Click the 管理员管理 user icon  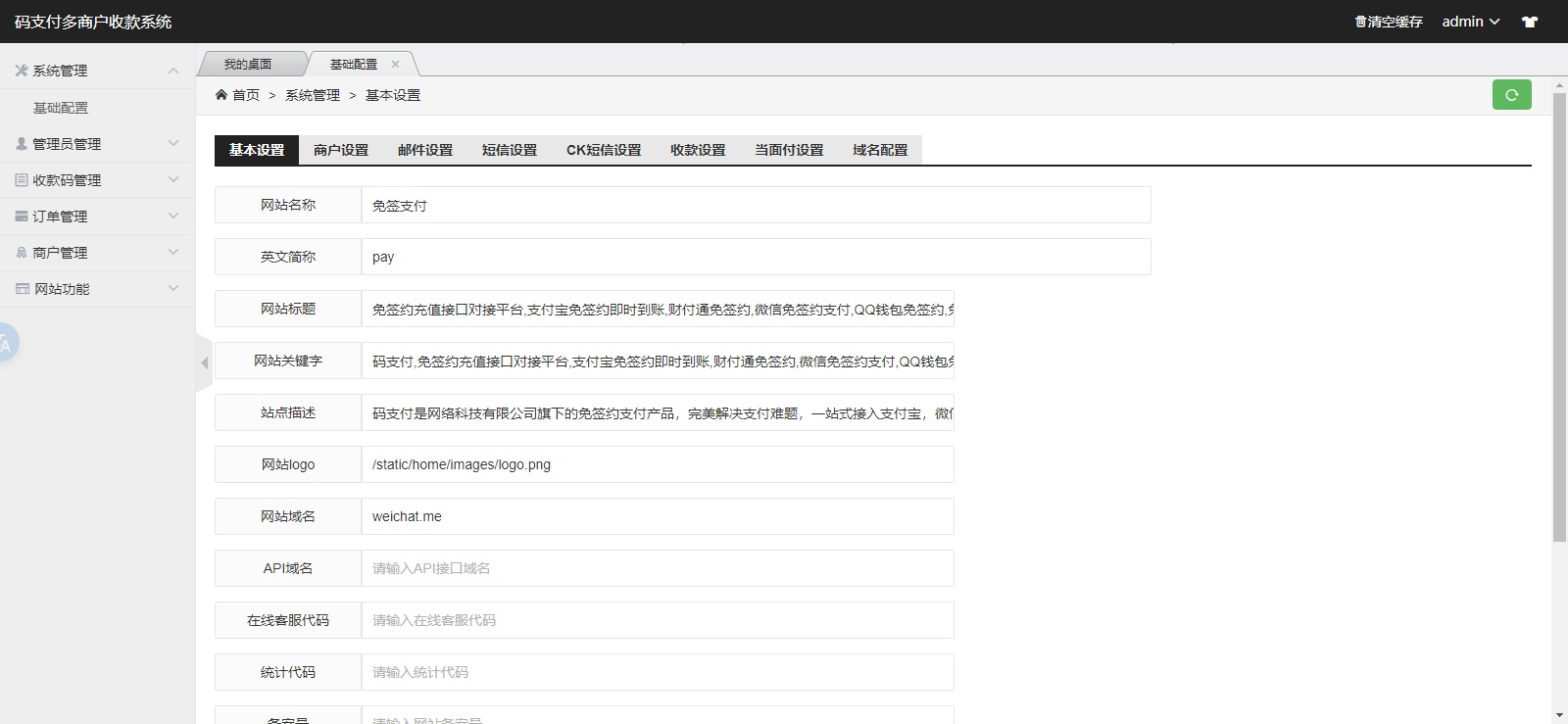pos(22,143)
